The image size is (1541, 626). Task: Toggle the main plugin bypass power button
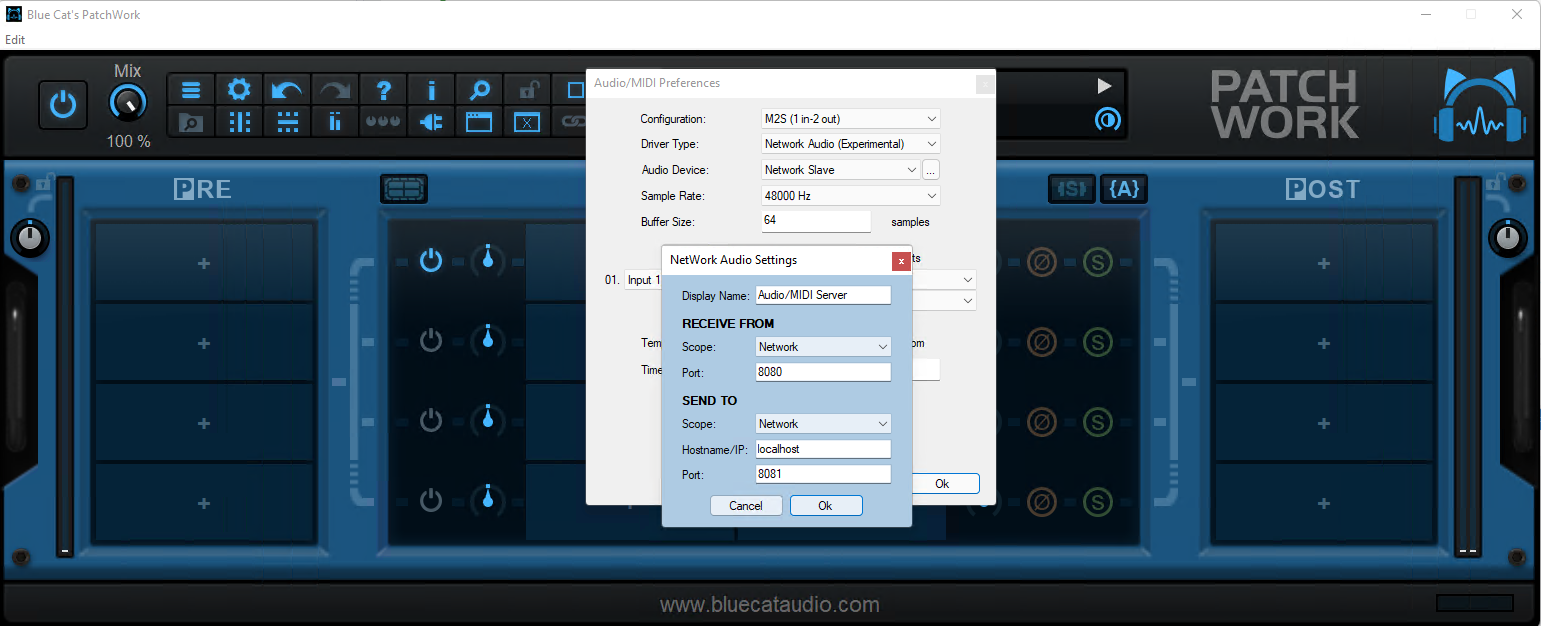pyautogui.click(x=63, y=104)
